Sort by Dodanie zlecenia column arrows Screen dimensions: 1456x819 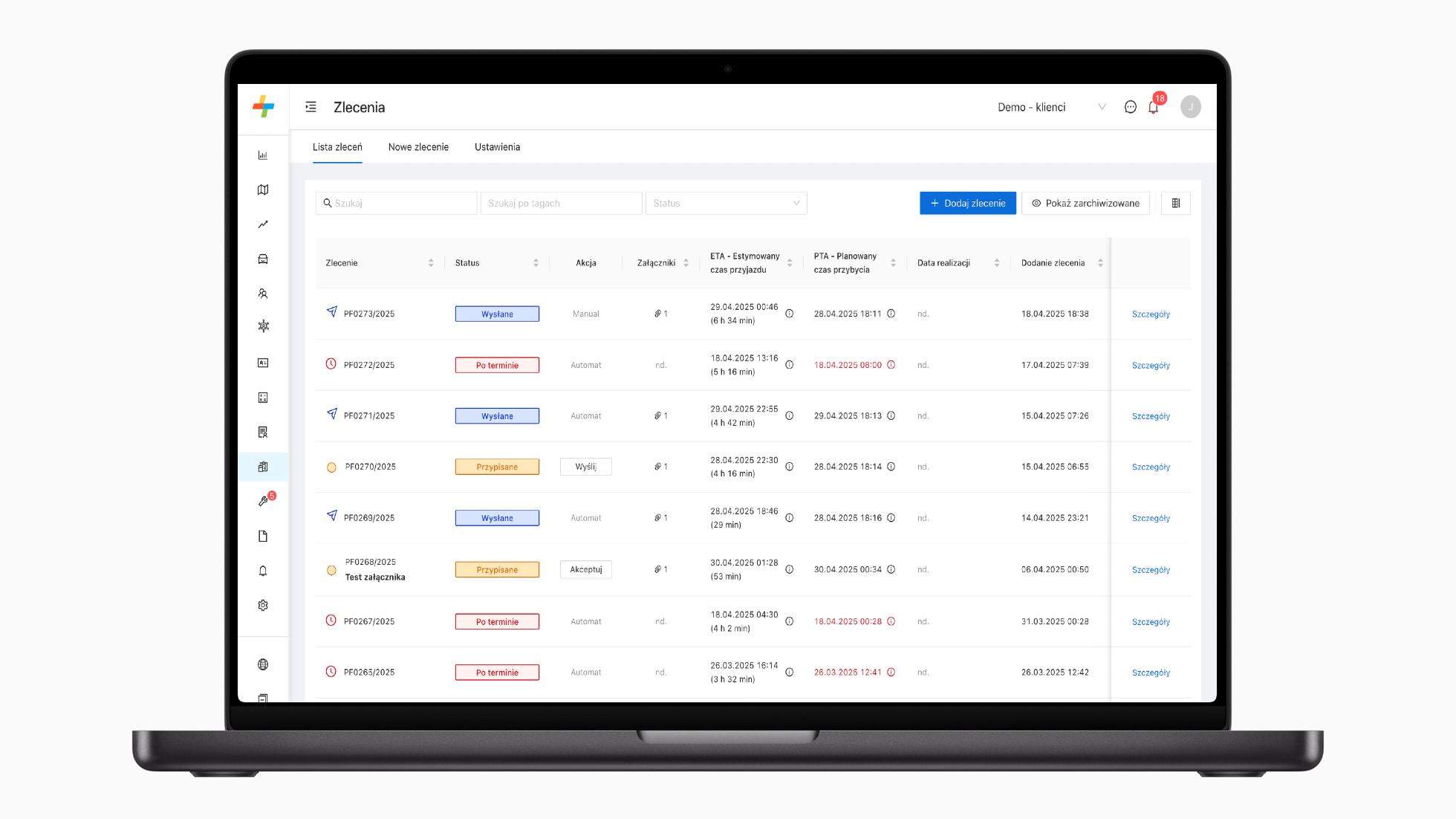[1100, 263]
